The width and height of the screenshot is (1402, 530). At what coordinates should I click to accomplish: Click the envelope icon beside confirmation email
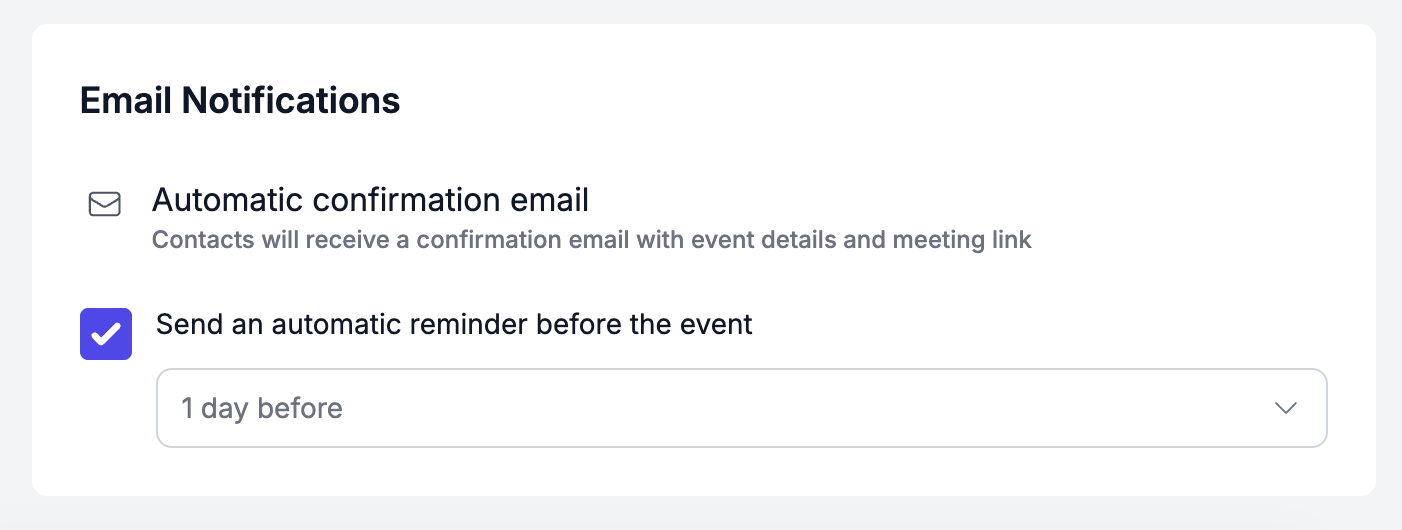pyautogui.click(x=105, y=204)
